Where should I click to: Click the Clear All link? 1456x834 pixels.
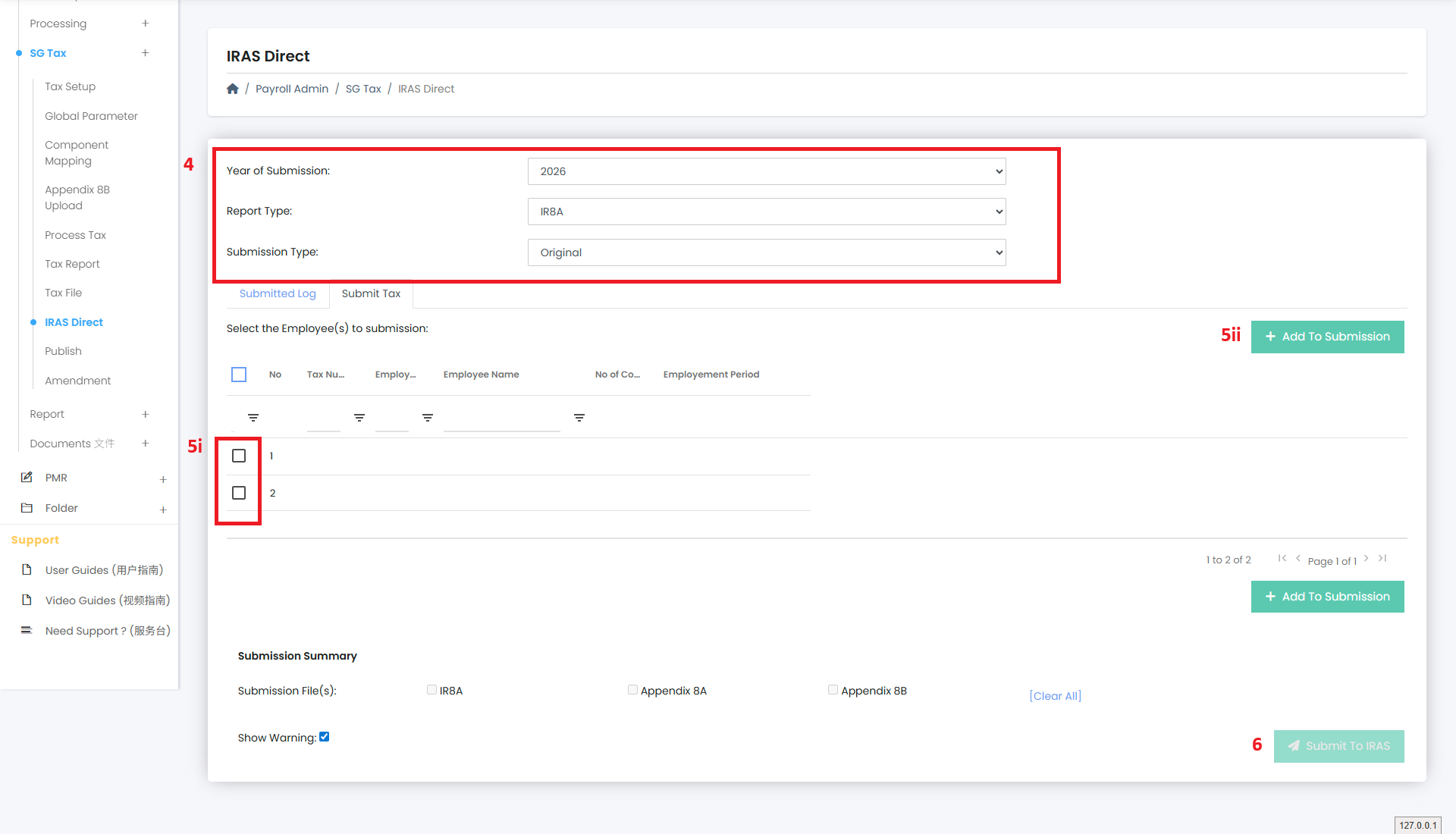tap(1055, 696)
